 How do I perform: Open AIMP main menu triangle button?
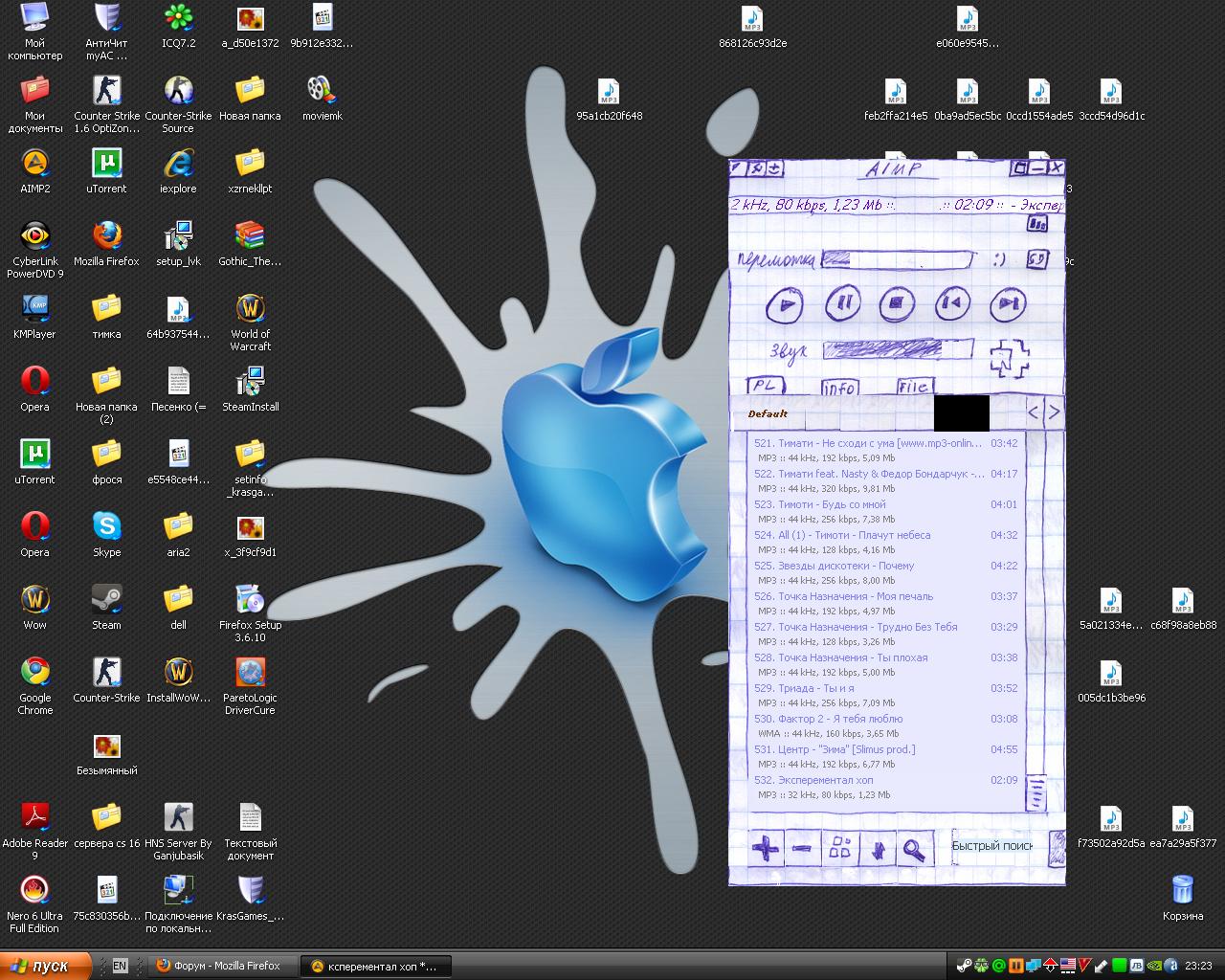737,168
